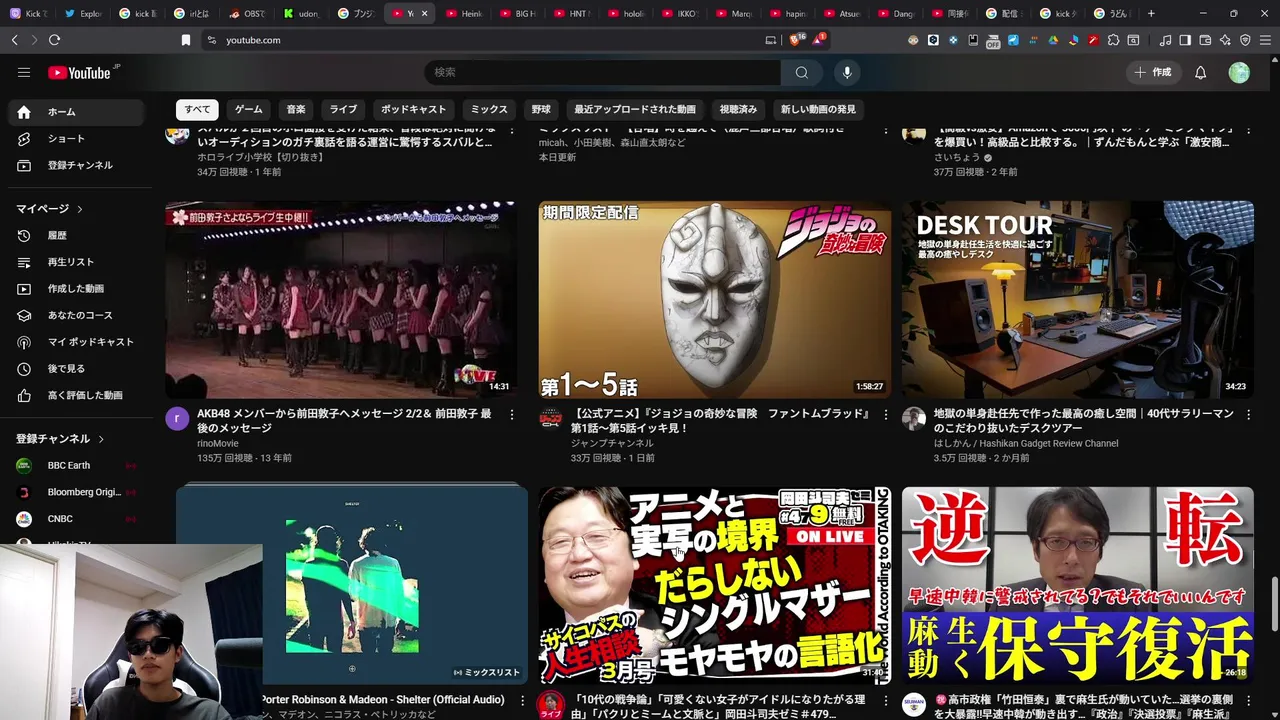Click the 作成 create button

tap(1152, 72)
